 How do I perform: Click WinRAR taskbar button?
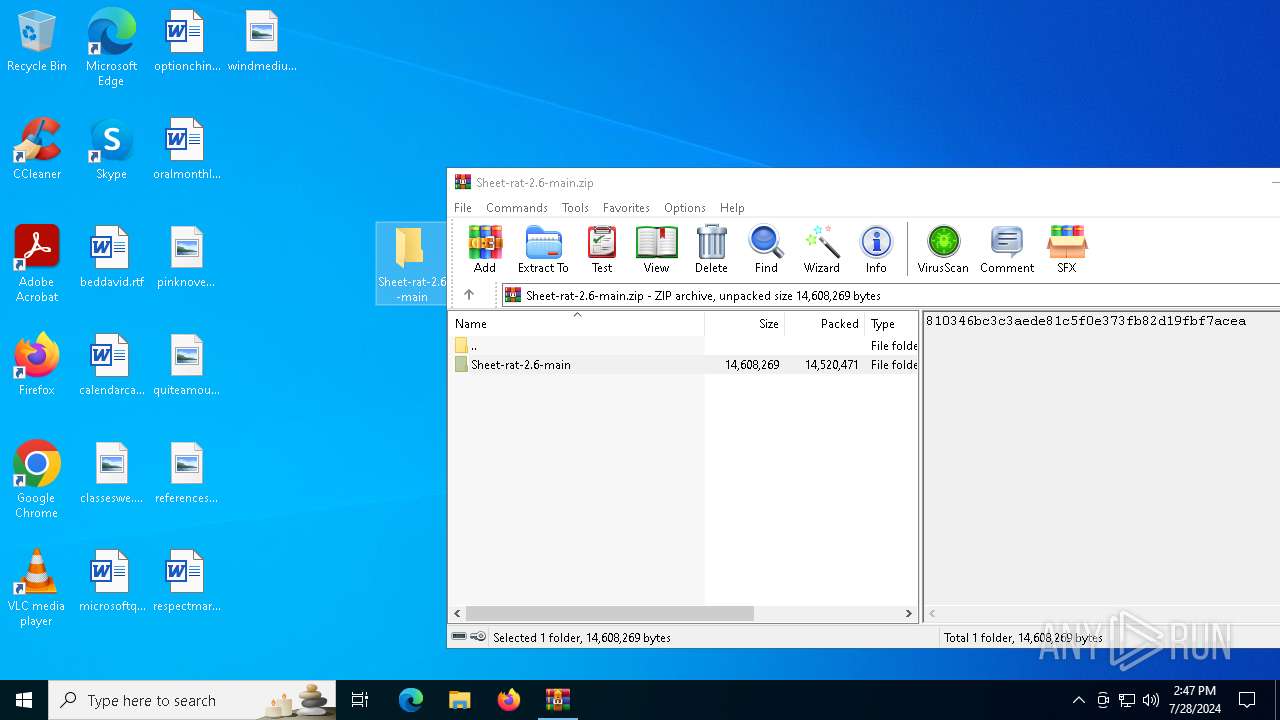coord(558,700)
